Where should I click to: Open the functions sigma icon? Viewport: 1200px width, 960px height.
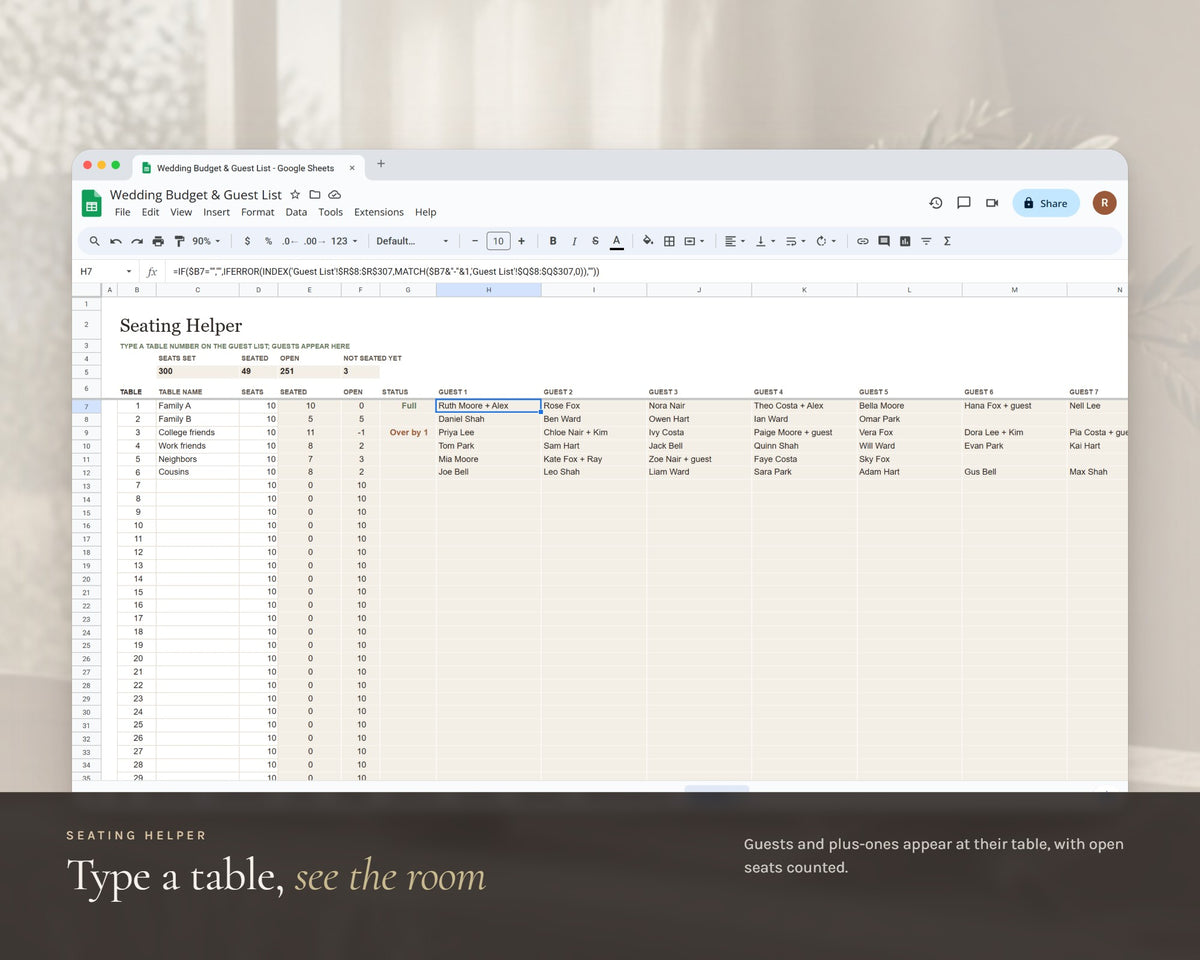[x=947, y=241]
